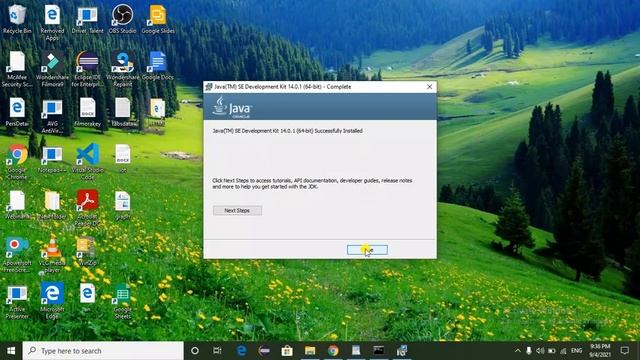The width and height of the screenshot is (640, 360).
Task: Open Cortana from the taskbar
Action: click(x=195, y=351)
